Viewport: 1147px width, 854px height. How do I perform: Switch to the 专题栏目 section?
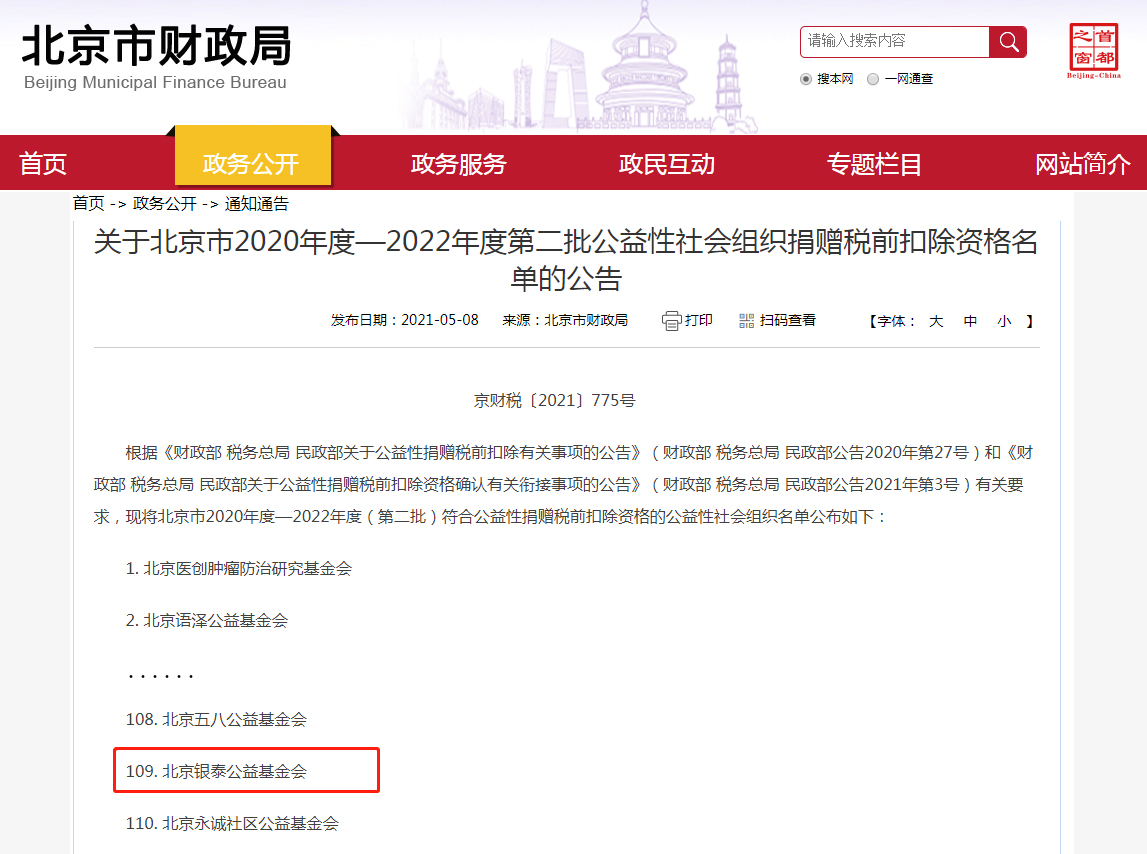pos(875,164)
